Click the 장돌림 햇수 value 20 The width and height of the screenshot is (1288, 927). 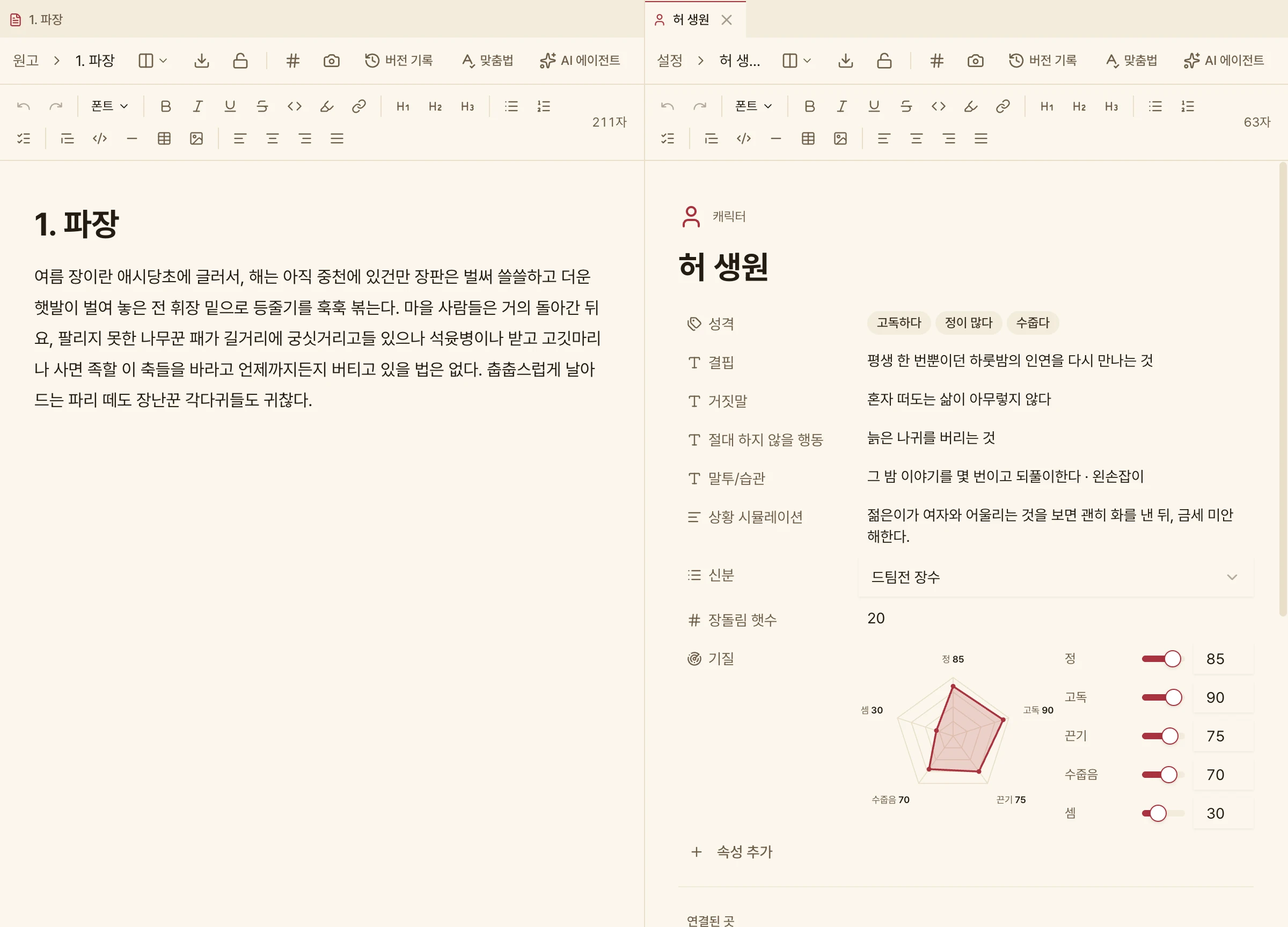876,618
